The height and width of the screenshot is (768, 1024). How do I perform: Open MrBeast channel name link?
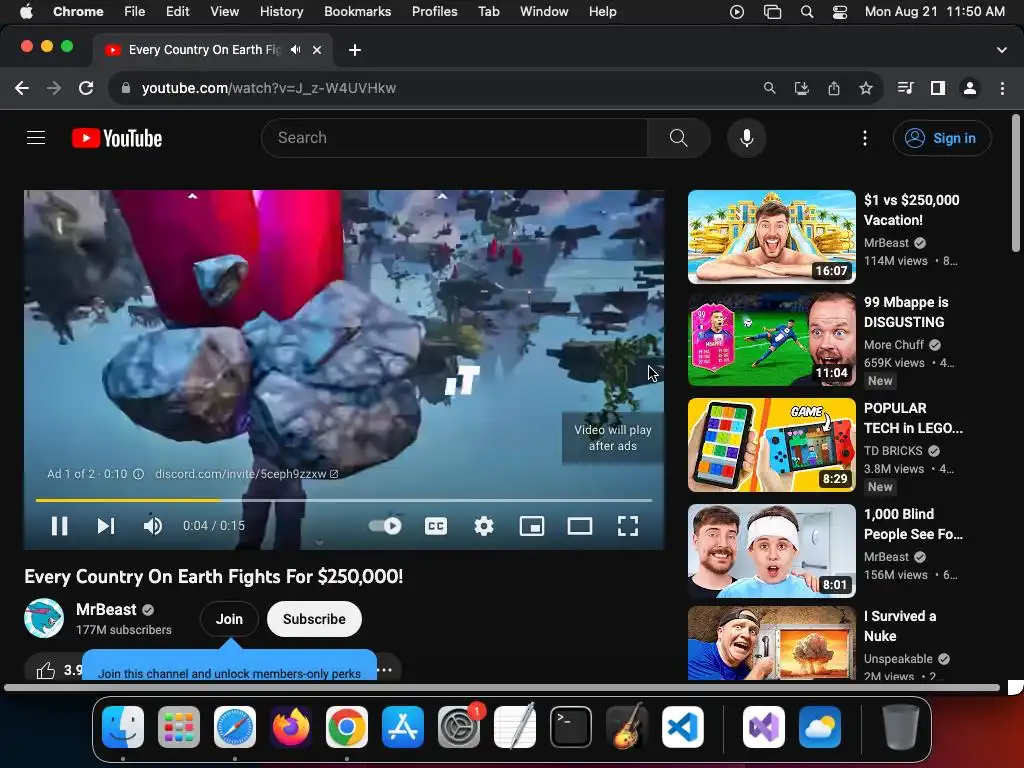coord(106,609)
